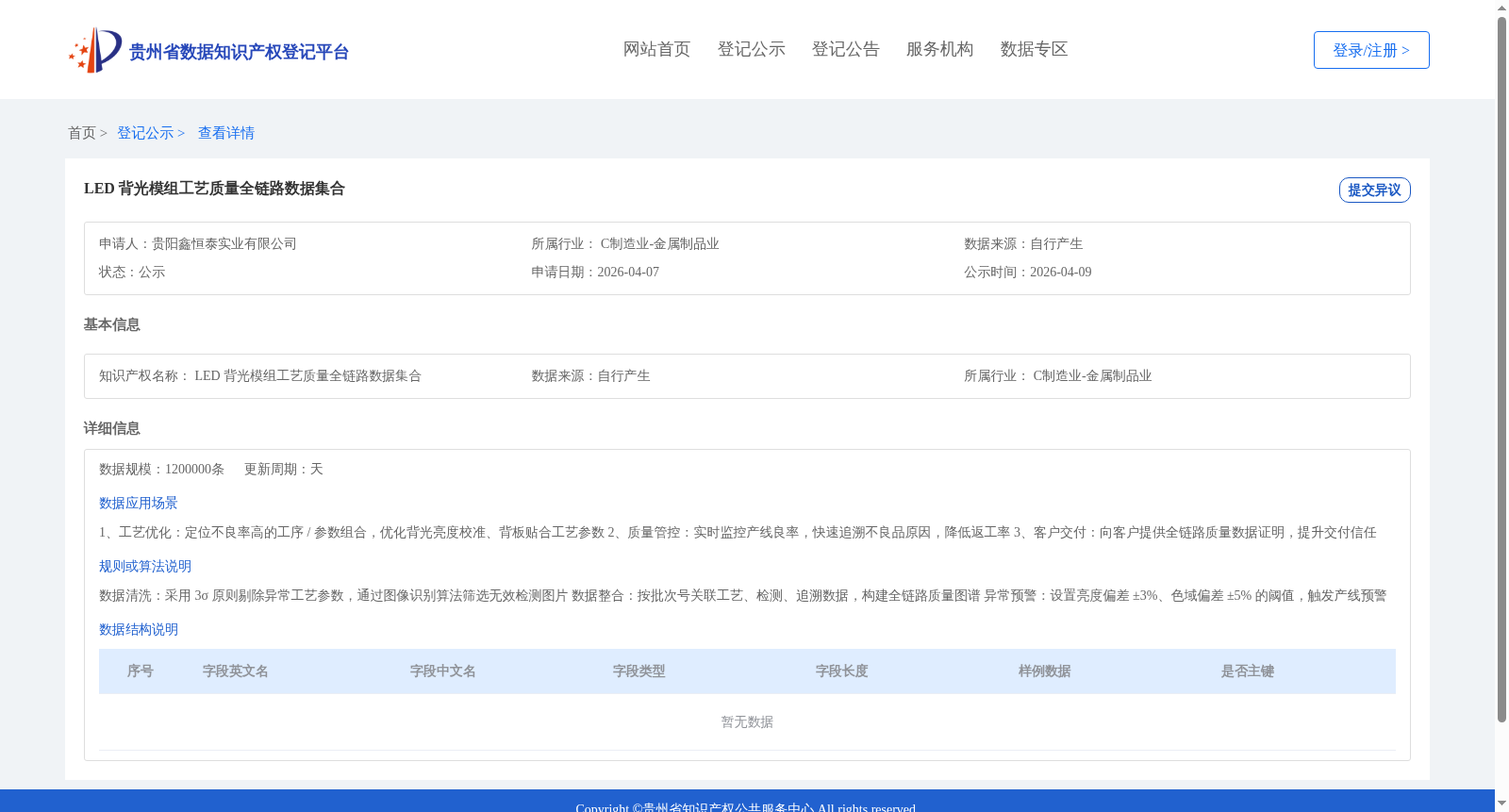1509x812 pixels.
Task: Click the scrollbar up arrow
Action: [1501, 8]
